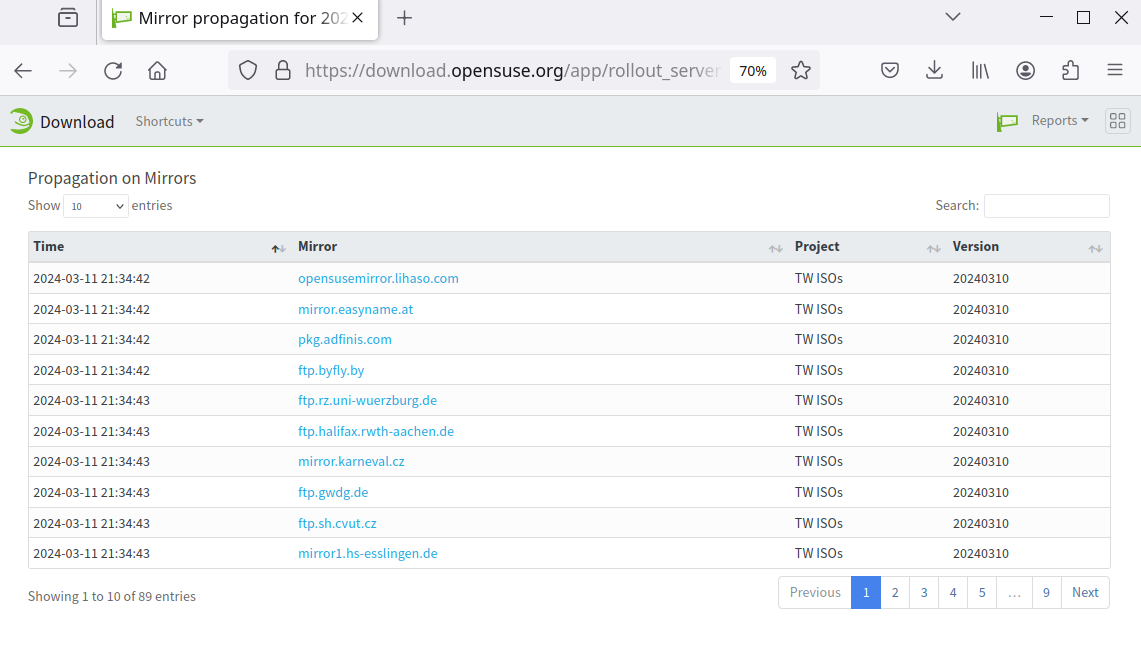Open the Firefox downloads panel icon
This screenshot has height=663, width=1141.
click(x=934, y=70)
